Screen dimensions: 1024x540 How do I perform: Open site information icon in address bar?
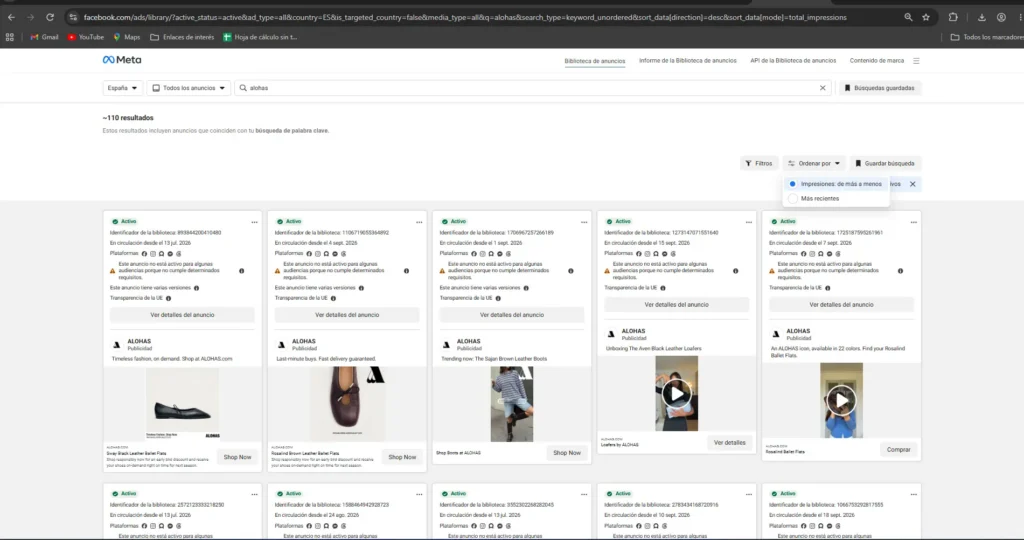72,18
